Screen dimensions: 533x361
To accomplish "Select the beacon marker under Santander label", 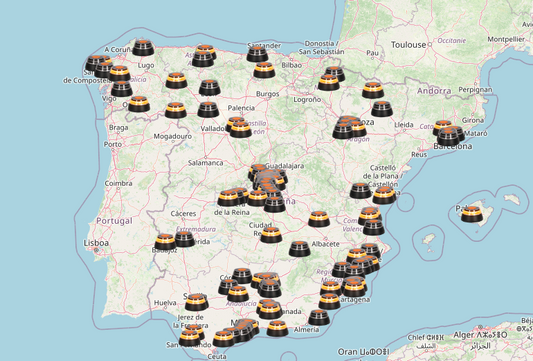I will (x=257, y=54).
